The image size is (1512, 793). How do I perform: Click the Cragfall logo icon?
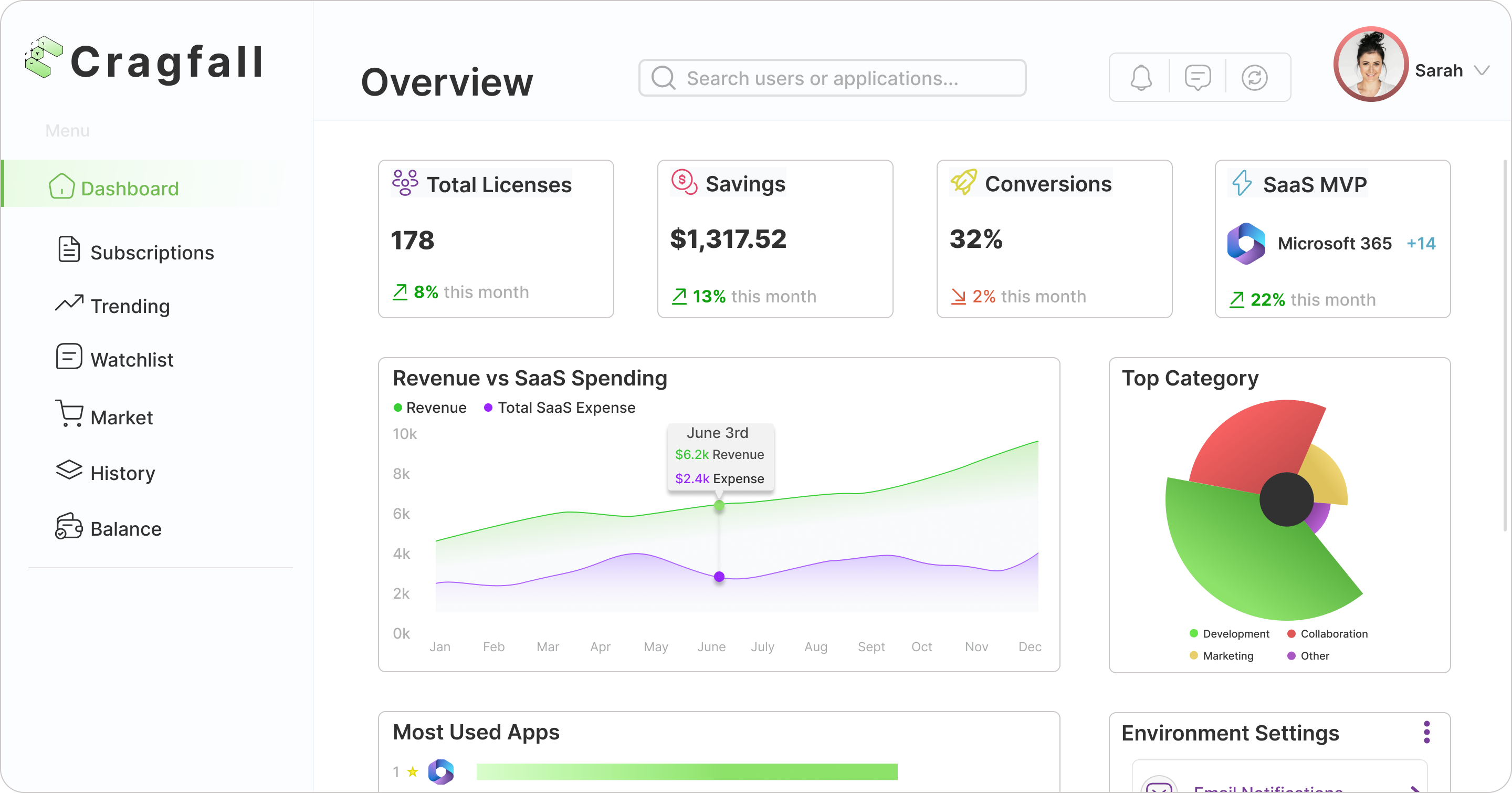coord(42,59)
